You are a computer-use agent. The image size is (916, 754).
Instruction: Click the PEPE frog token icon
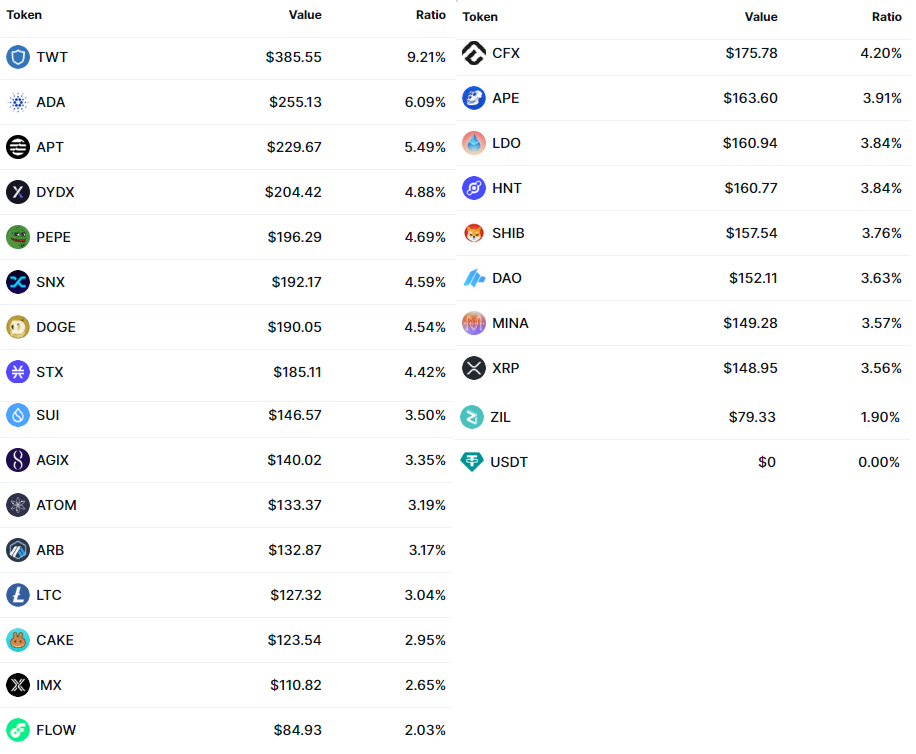coord(18,237)
